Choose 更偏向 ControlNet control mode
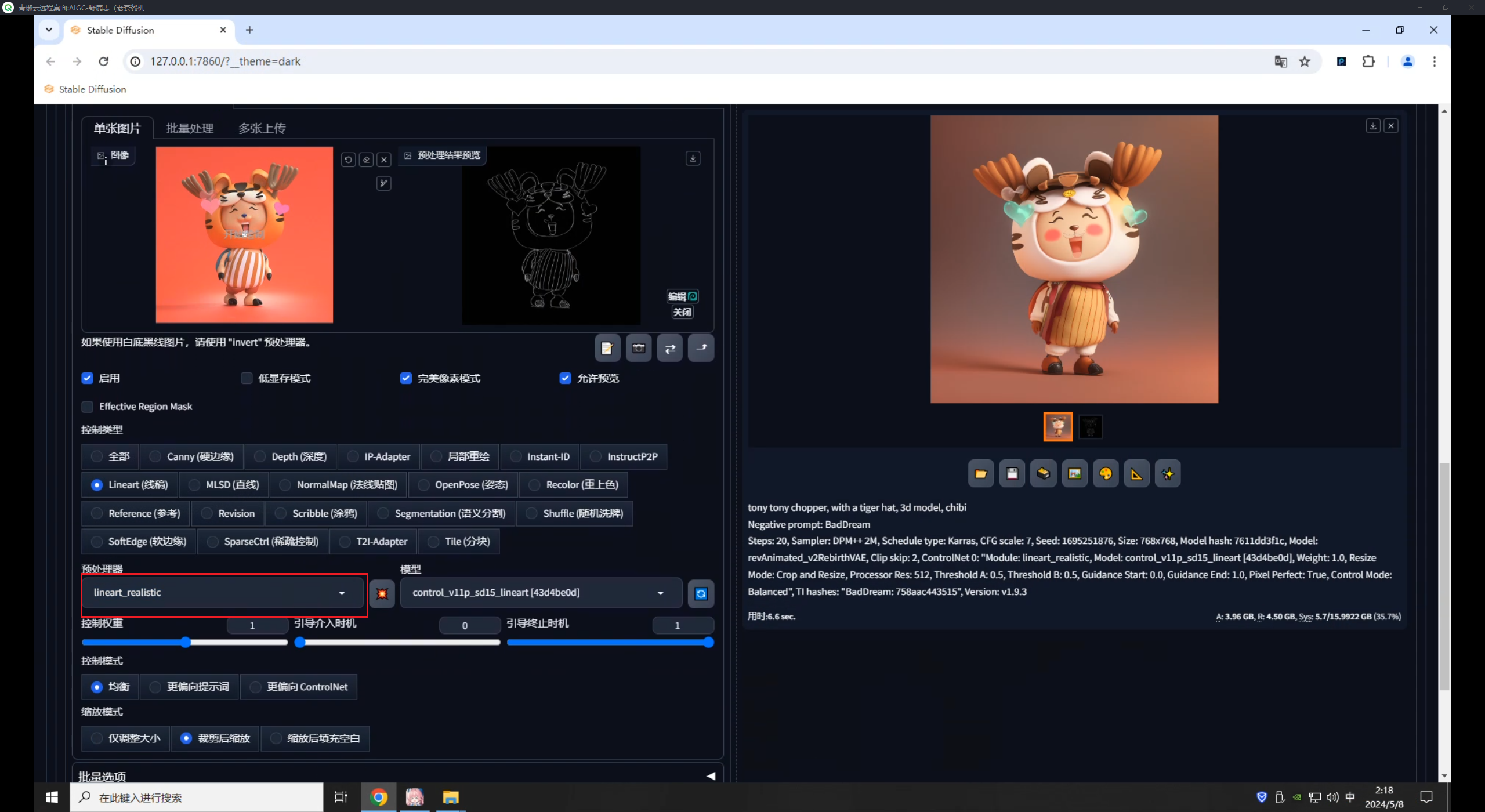The image size is (1485, 812). [x=299, y=687]
